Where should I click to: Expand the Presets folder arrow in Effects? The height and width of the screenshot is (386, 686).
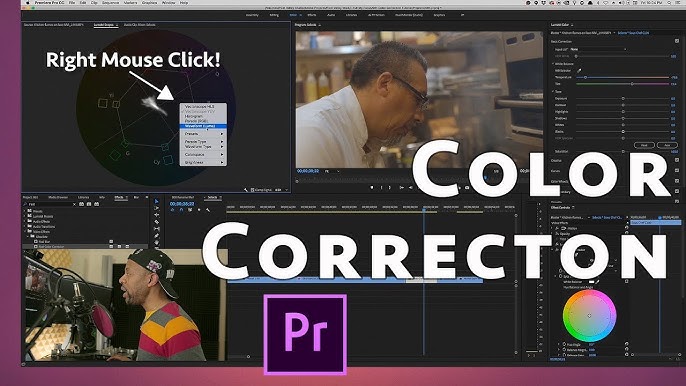tap(25, 211)
